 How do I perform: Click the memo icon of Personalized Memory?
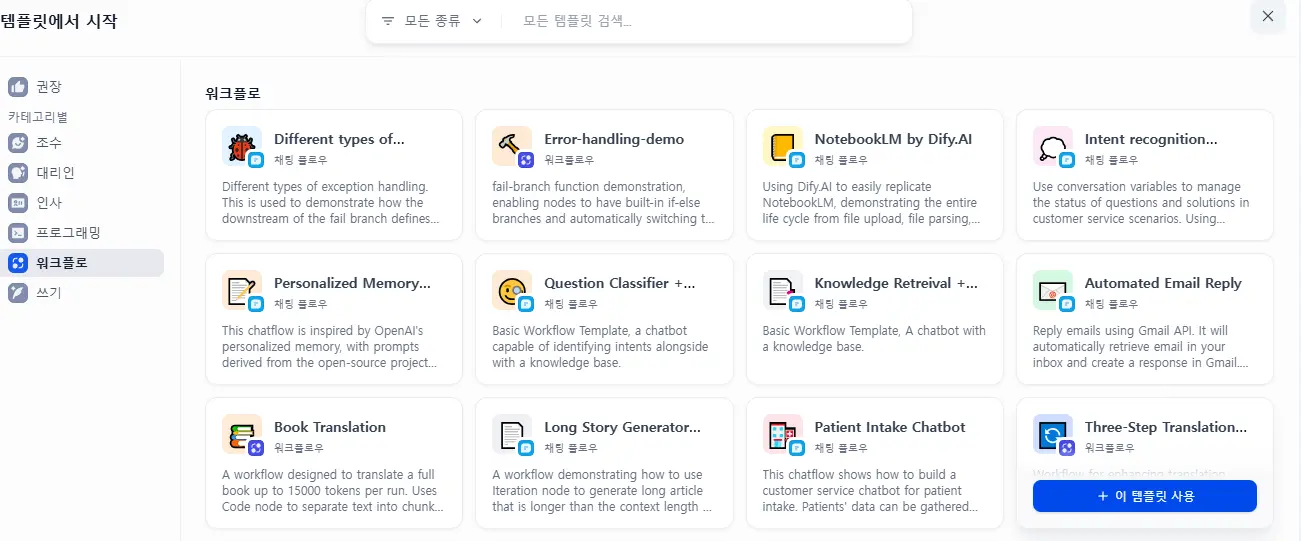241,290
